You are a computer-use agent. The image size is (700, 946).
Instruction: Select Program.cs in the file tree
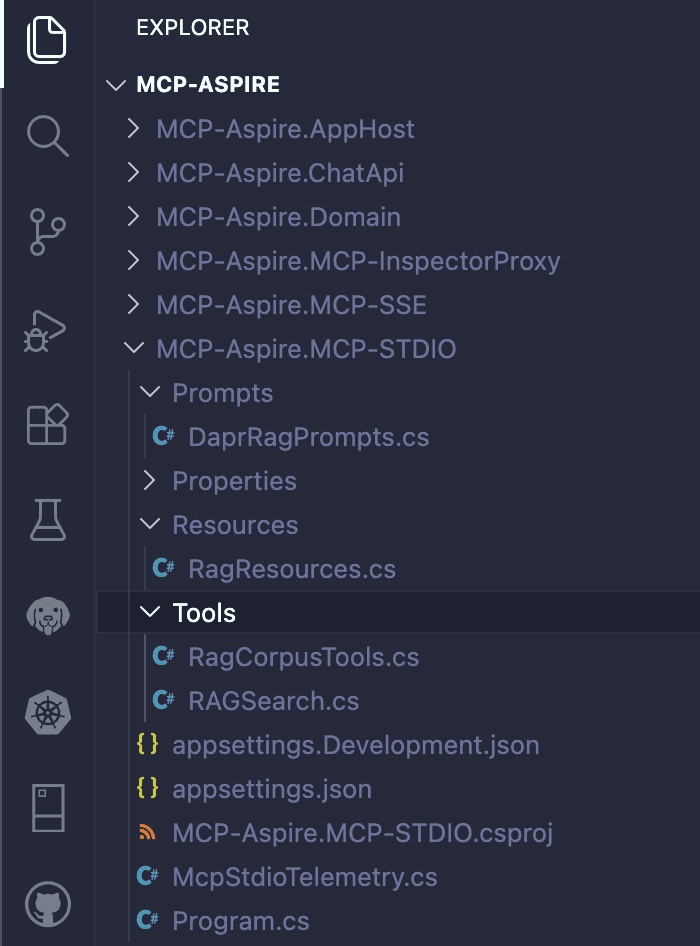point(241,921)
